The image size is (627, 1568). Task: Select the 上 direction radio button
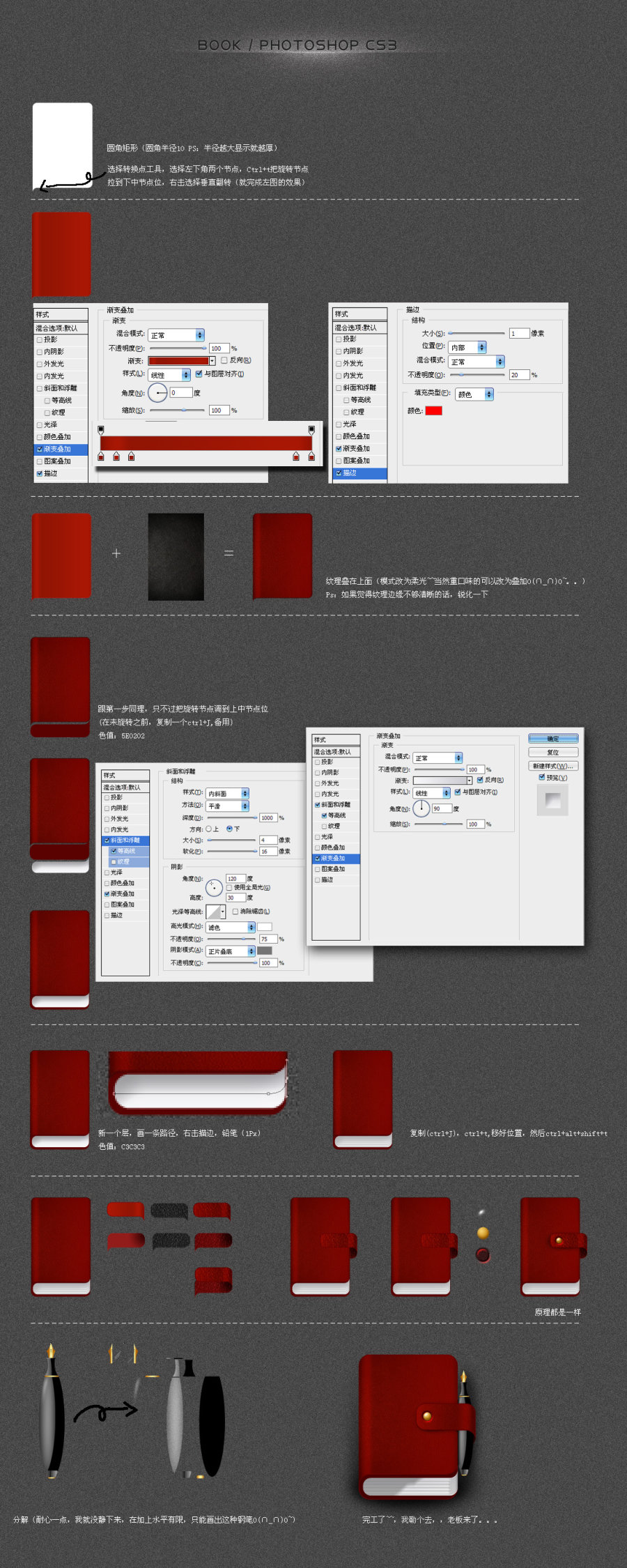(x=208, y=829)
